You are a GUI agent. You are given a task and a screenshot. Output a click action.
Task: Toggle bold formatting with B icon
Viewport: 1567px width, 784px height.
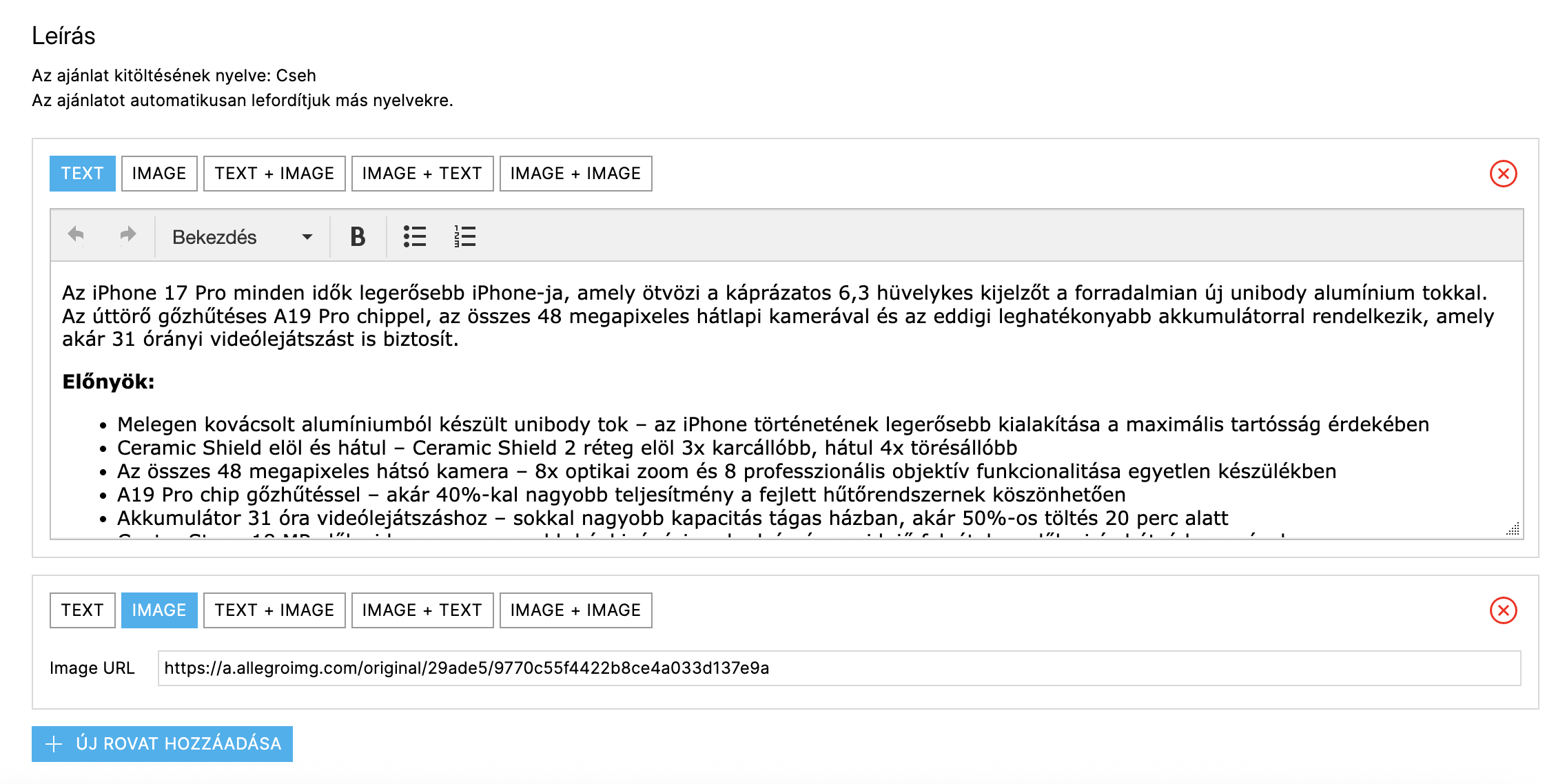click(x=358, y=237)
